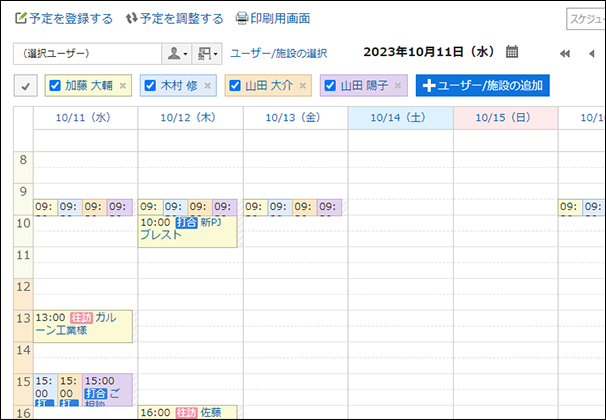Viewport: 606px width, 420px height.
Task: Open the calendar date picker icon
Action: 512,52
